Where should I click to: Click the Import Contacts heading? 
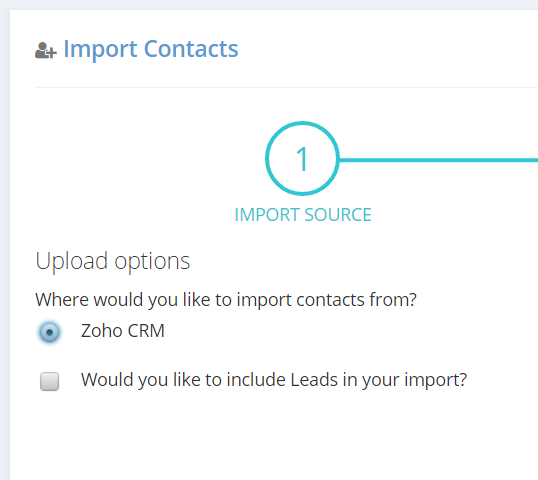[151, 49]
